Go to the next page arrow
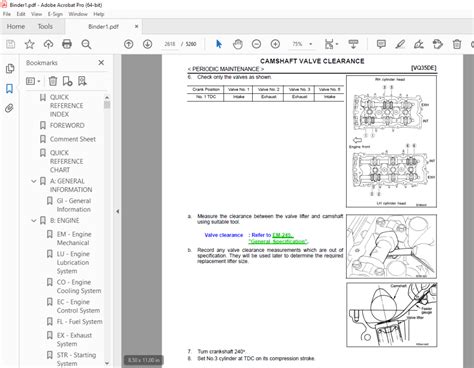 (147, 44)
